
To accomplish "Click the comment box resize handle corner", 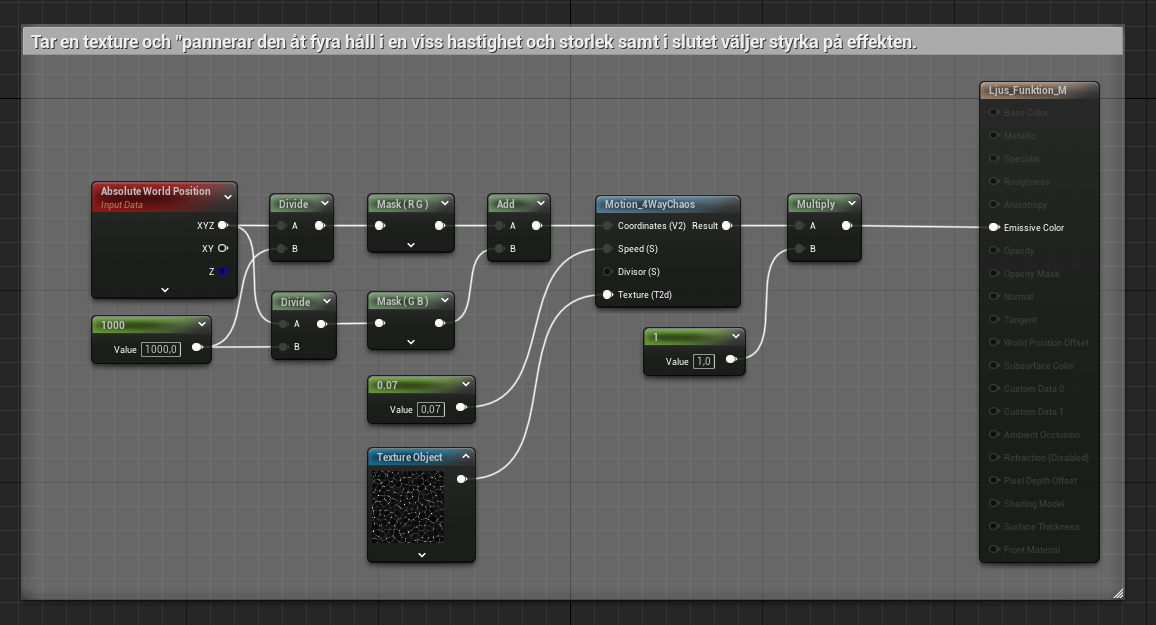I will pos(1117,593).
